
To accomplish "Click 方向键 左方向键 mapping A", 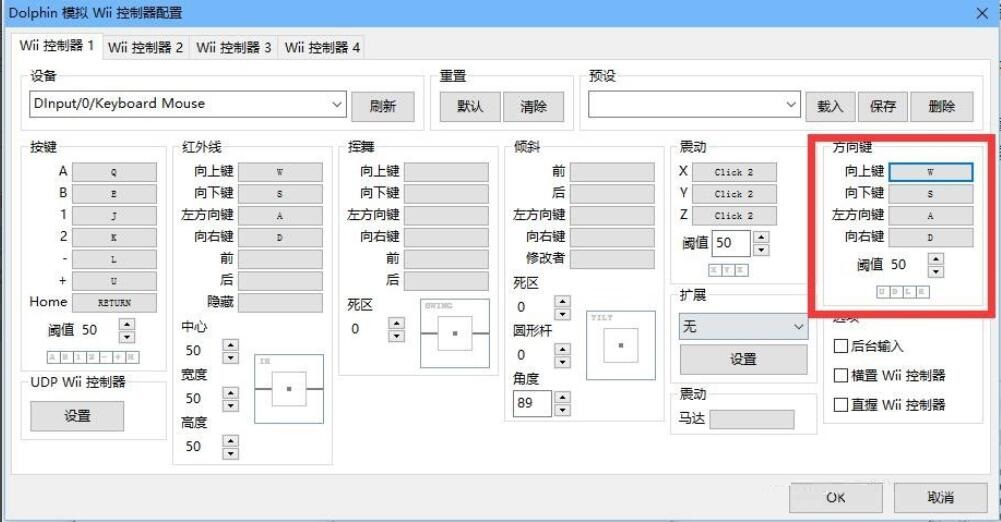I will pyautogui.click(x=931, y=216).
